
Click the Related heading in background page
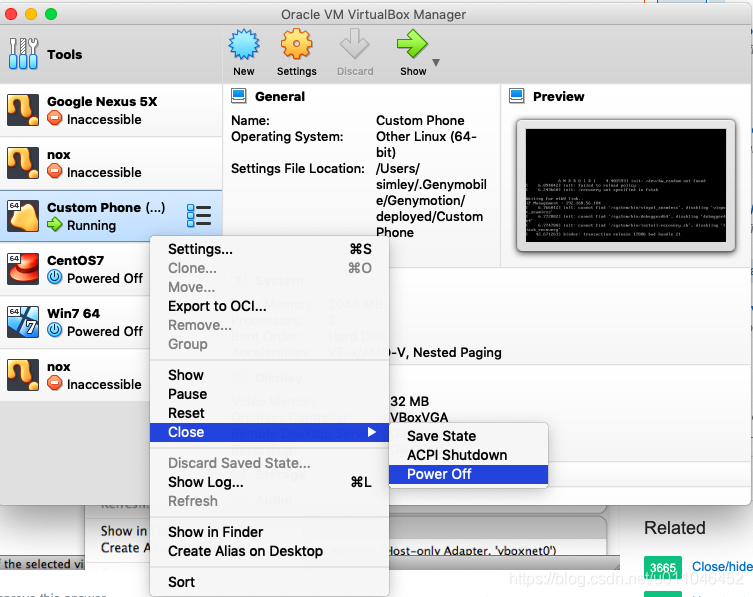pos(675,528)
